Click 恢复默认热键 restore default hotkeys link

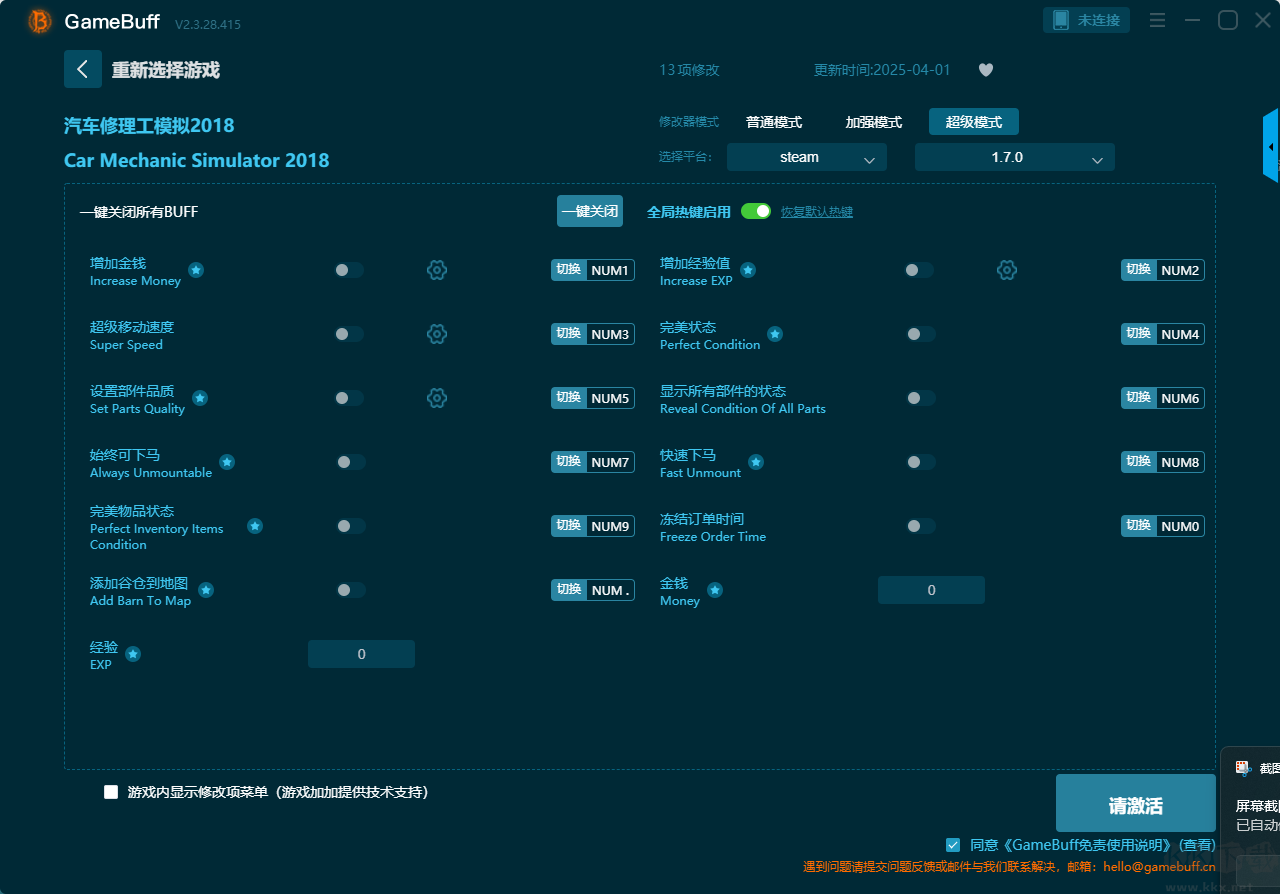click(817, 212)
